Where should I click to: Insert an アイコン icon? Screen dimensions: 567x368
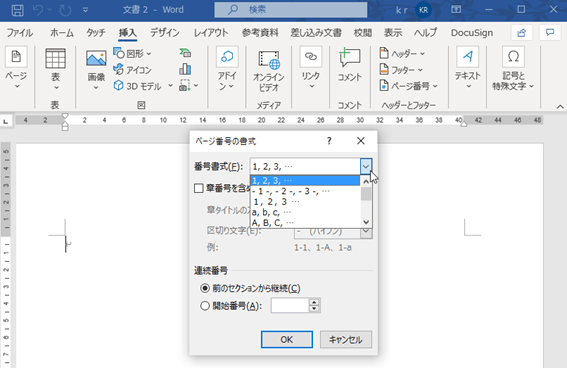coord(132,70)
